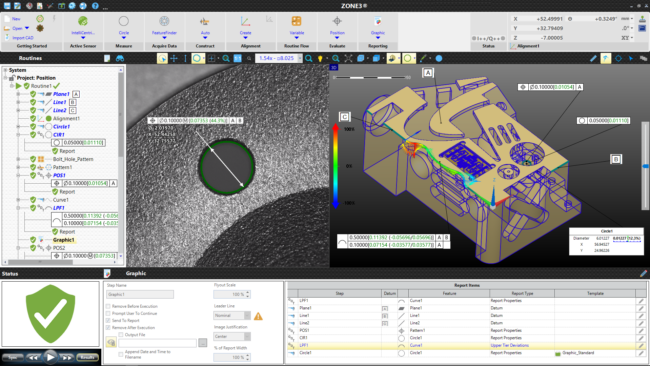This screenshot has height=366, width=650.
Task: Click the warning triangle beside Leader Line
Action: (x=258, y=316)
